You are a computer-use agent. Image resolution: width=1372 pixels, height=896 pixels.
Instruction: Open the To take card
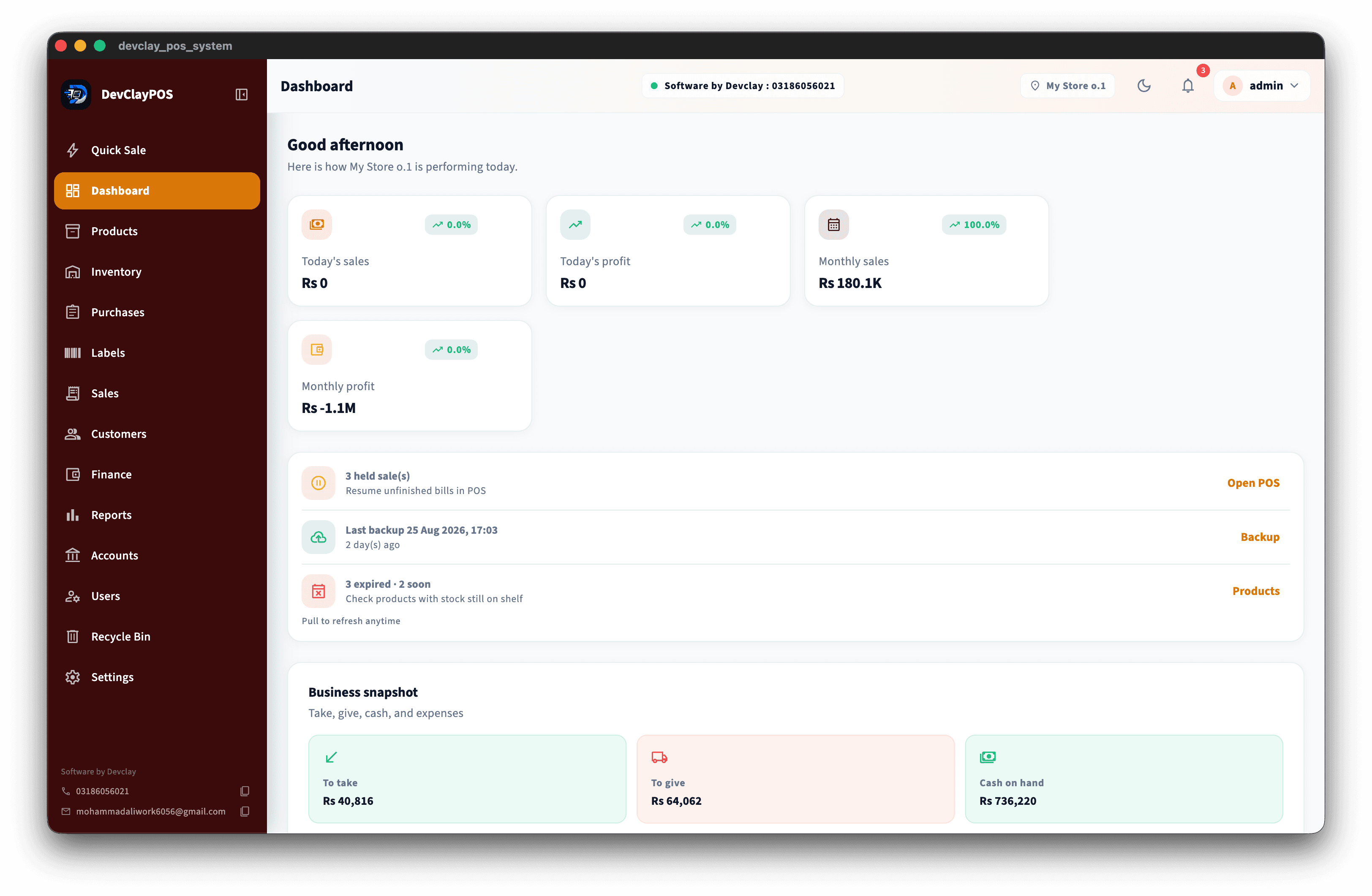point(467,779)
